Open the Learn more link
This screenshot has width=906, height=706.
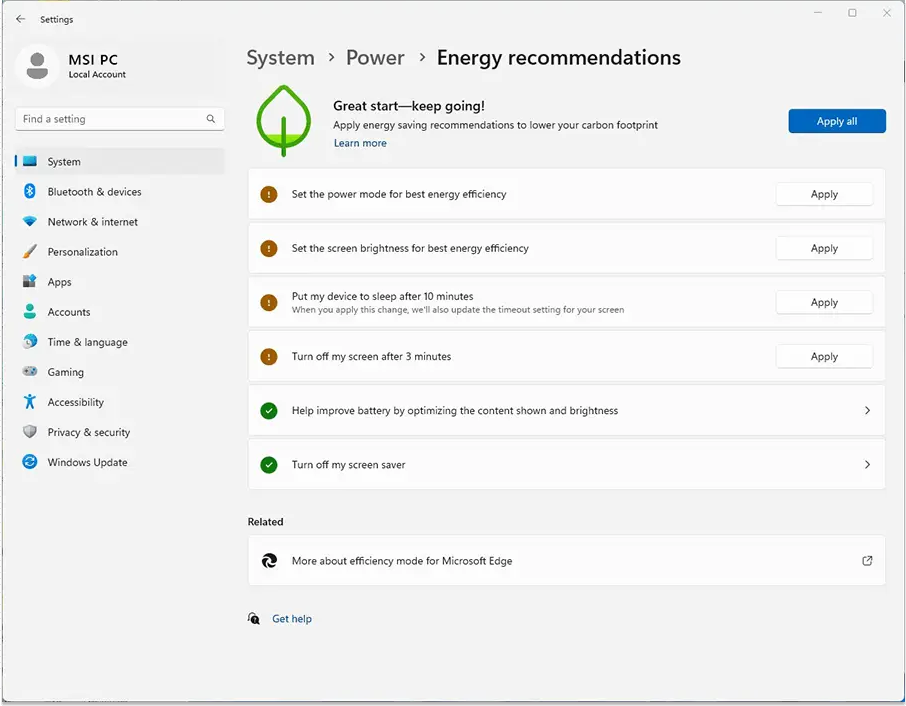pos(360,143)
